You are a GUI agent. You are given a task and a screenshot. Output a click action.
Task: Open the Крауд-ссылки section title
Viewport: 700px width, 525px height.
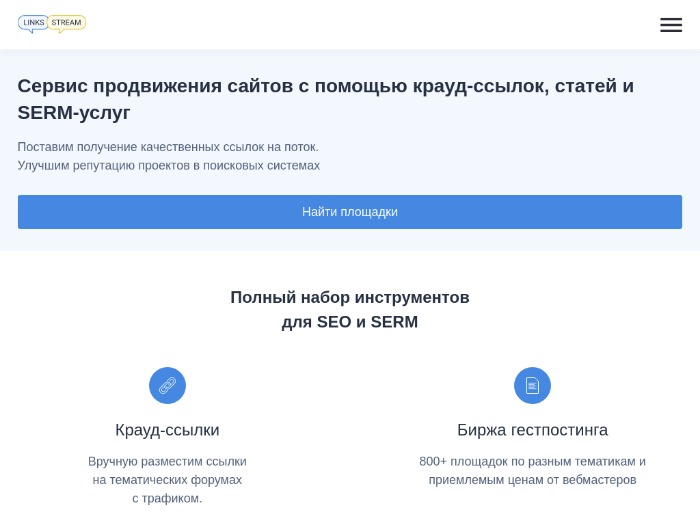point(167,430)
